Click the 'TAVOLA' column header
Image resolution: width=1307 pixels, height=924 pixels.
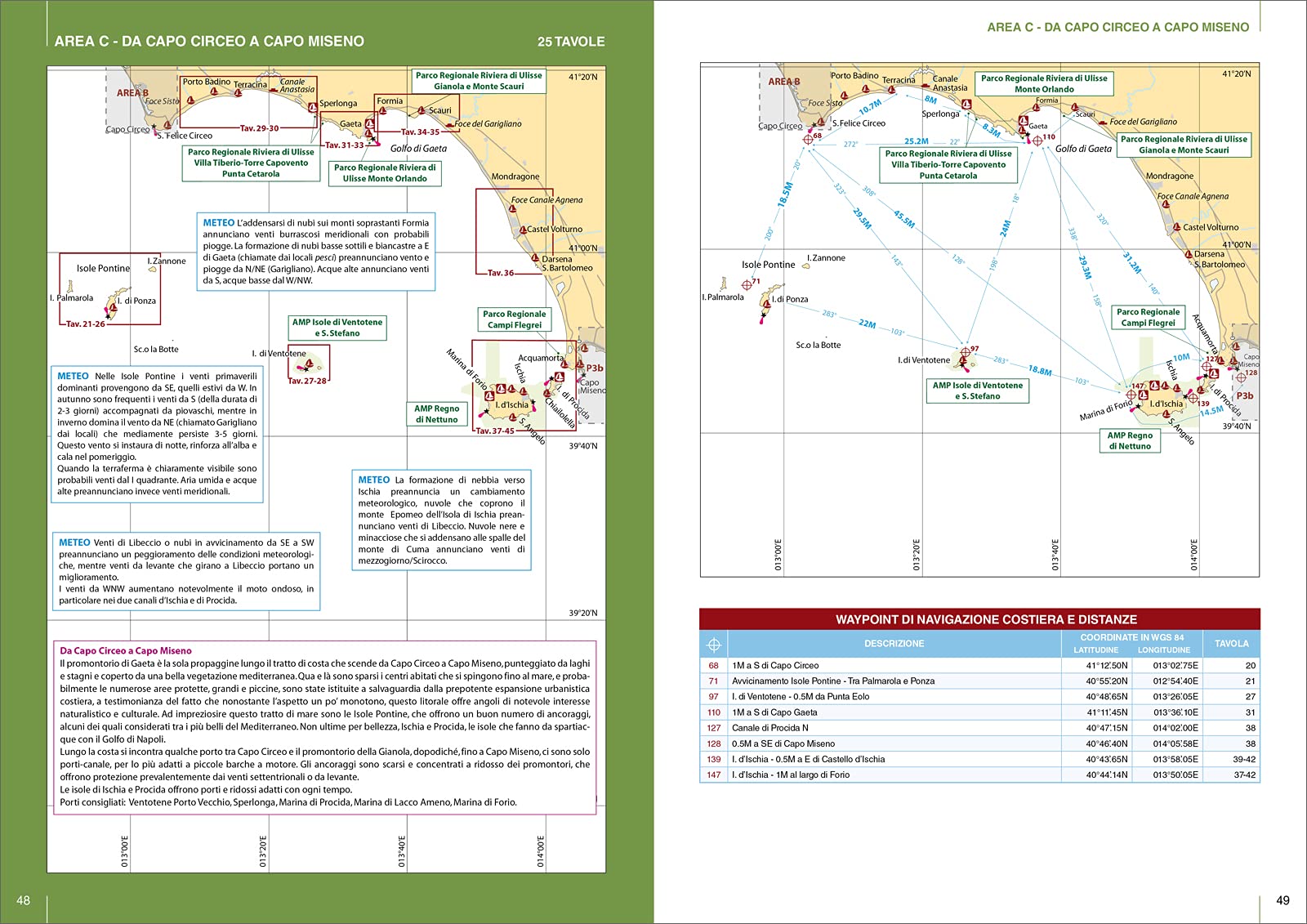(1231, 644)
